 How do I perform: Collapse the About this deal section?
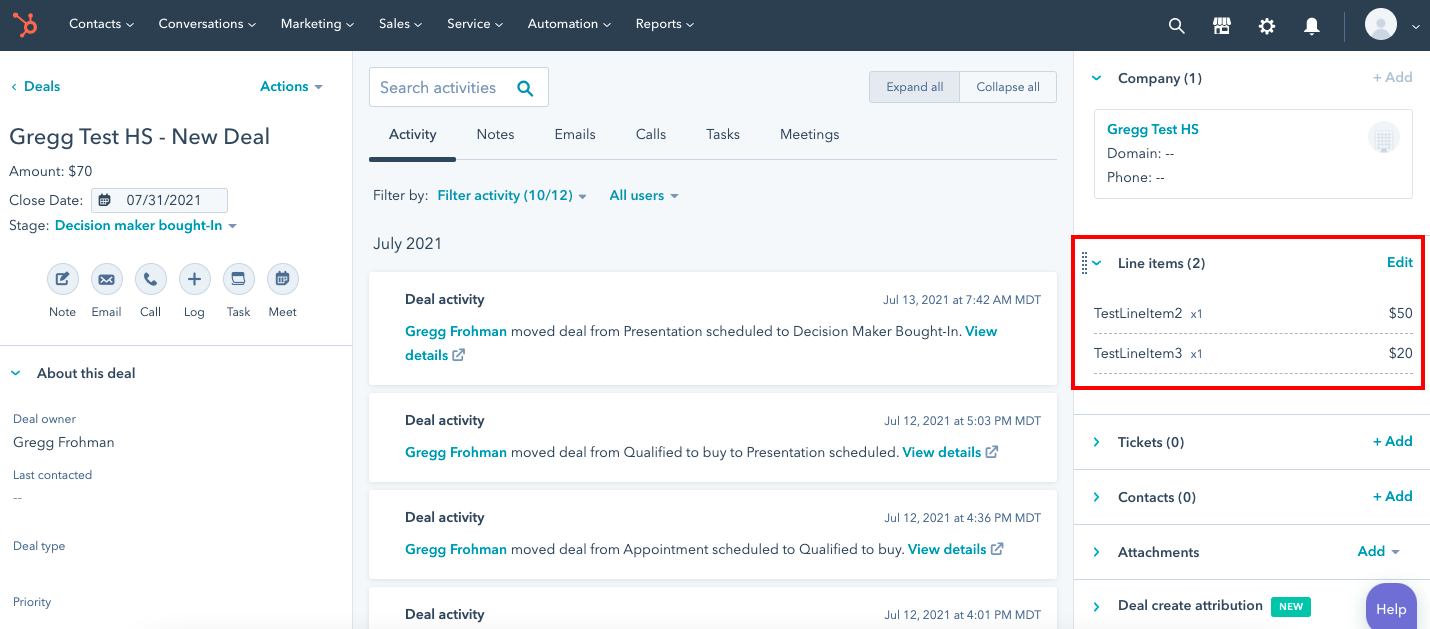tap(16, 373)
